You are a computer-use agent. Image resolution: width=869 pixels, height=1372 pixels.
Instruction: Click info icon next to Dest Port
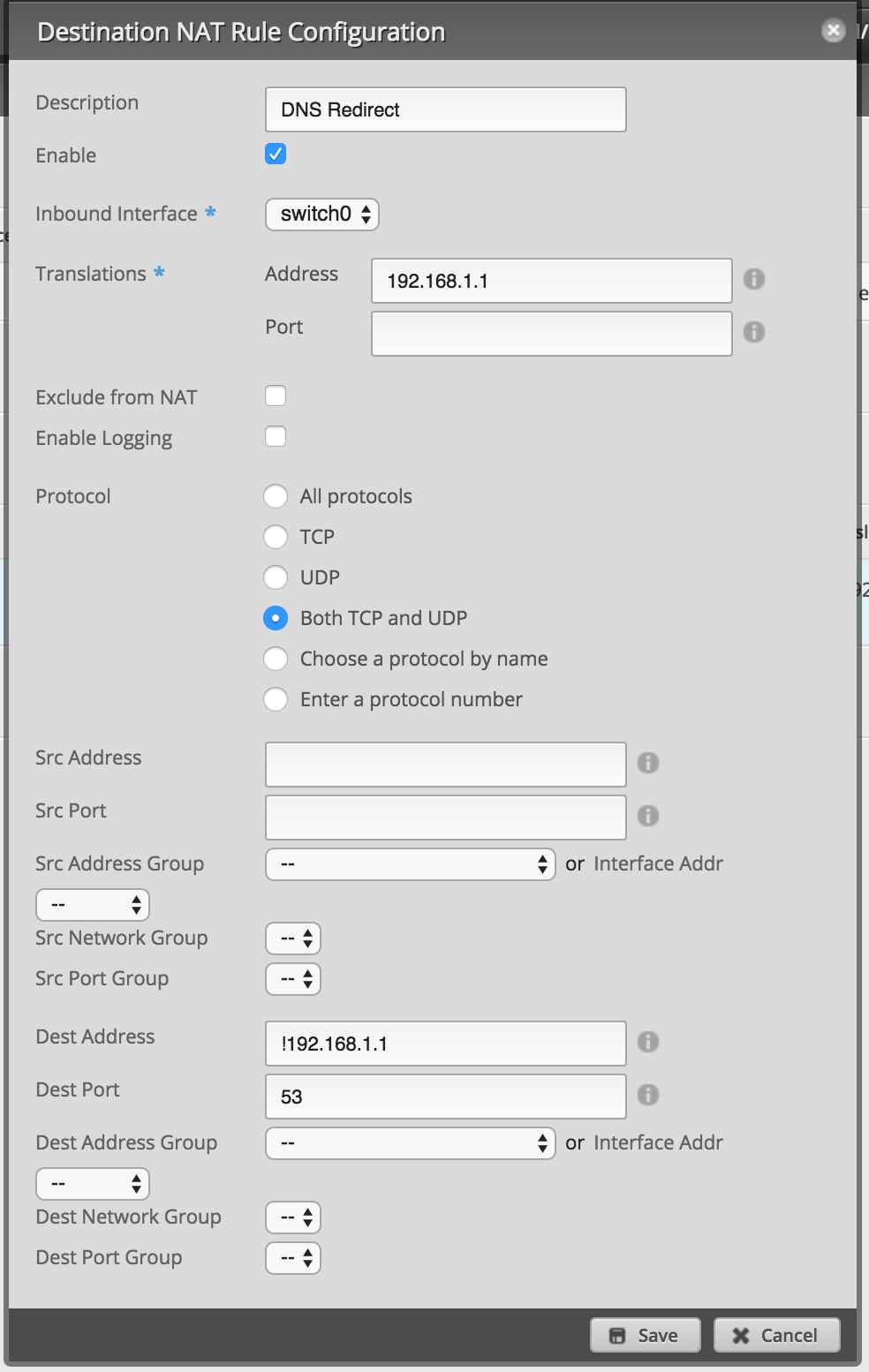tap(647, 1095)
